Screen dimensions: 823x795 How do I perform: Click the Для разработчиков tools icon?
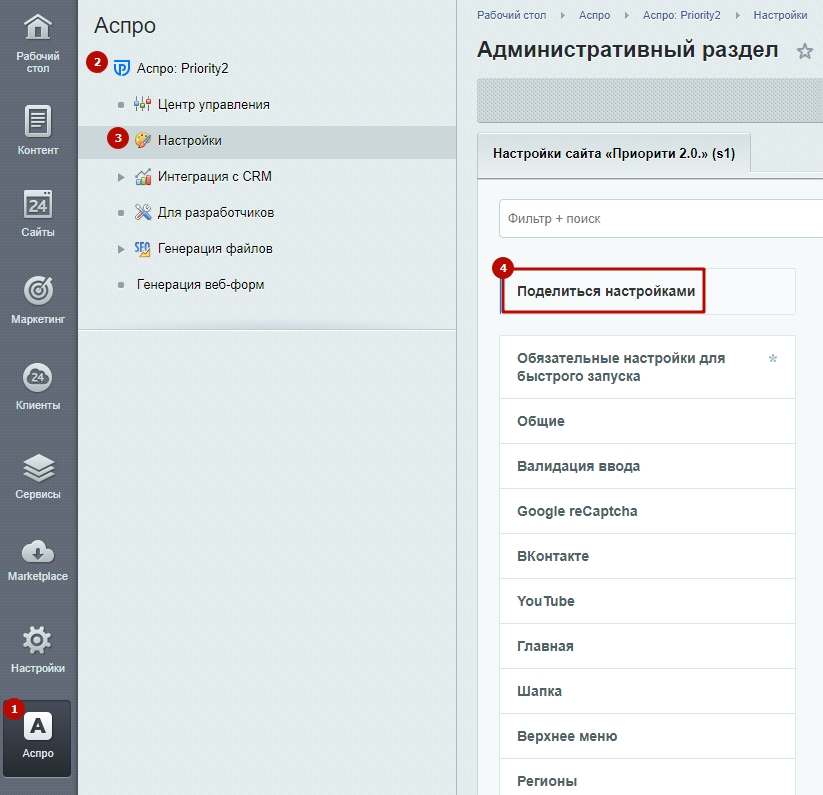click(x=143, y=212)
